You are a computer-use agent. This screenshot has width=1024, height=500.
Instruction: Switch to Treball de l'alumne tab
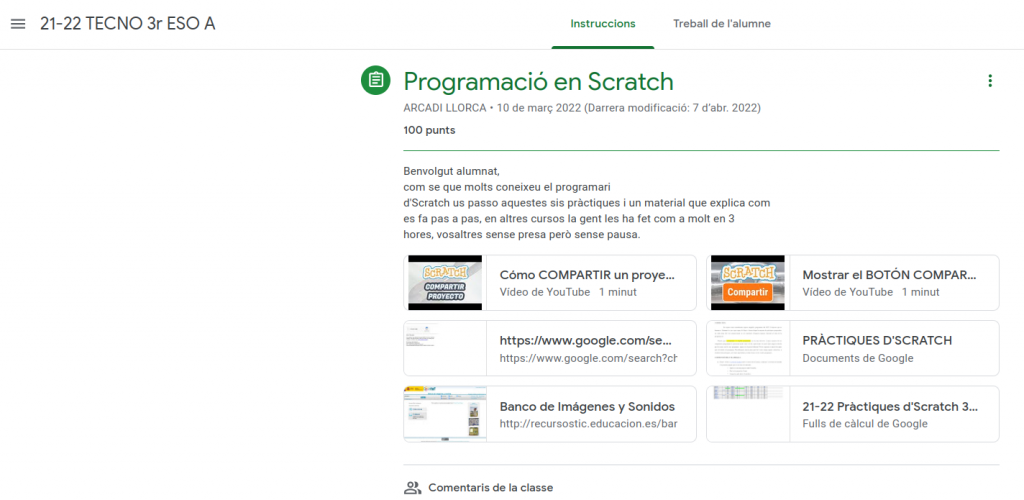click(721, 24)
